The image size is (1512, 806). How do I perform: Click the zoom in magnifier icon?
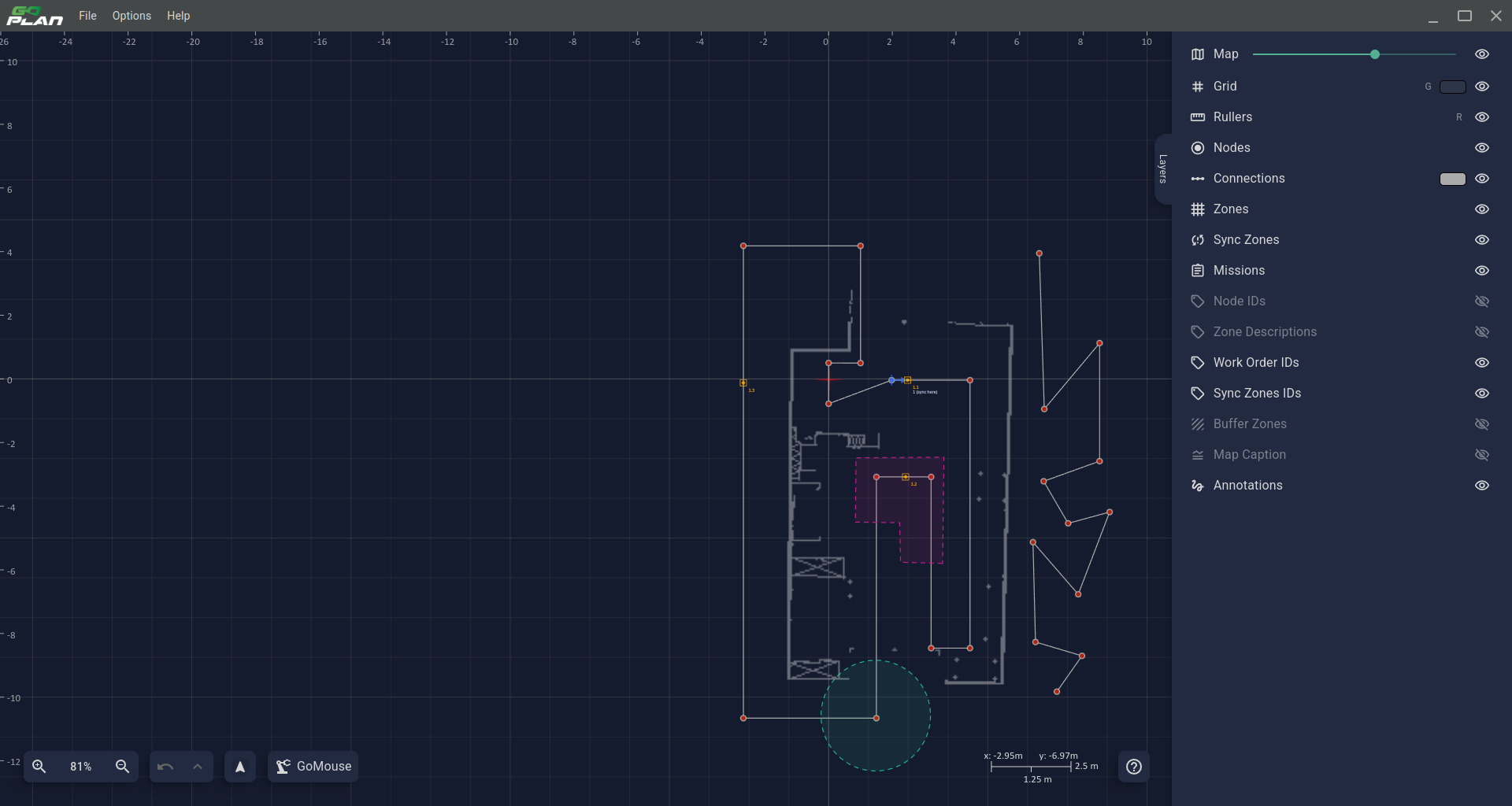click(x=39, y=767)
